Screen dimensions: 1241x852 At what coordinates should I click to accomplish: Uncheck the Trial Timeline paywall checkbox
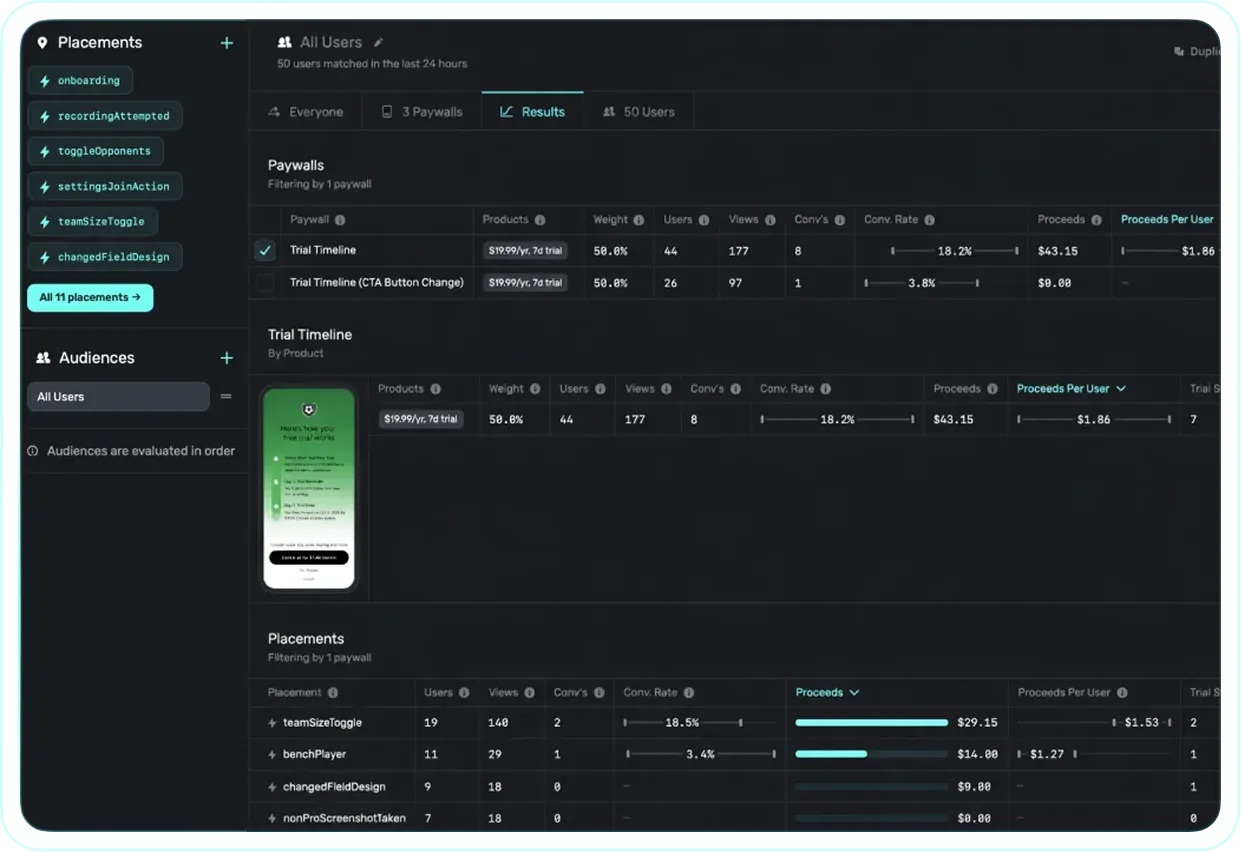click(x=265, y=251)
